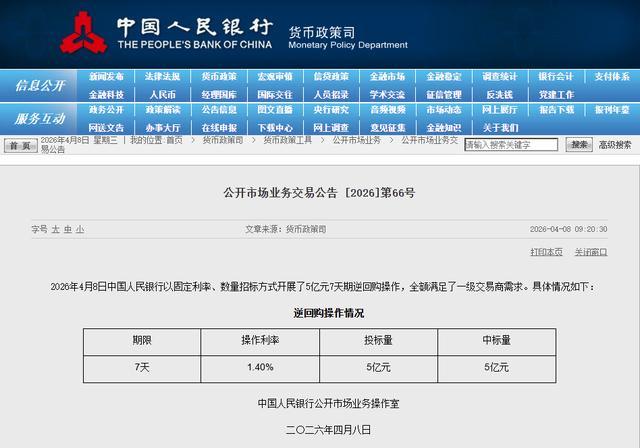Open 公开市场业务 breadcrumb link

tap(356, 140)
